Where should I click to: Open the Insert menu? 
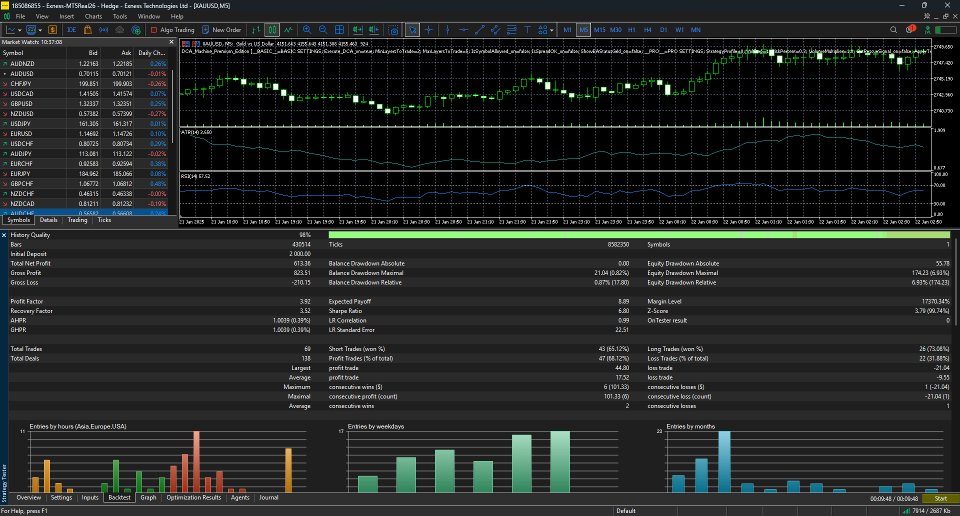point(67,17)
